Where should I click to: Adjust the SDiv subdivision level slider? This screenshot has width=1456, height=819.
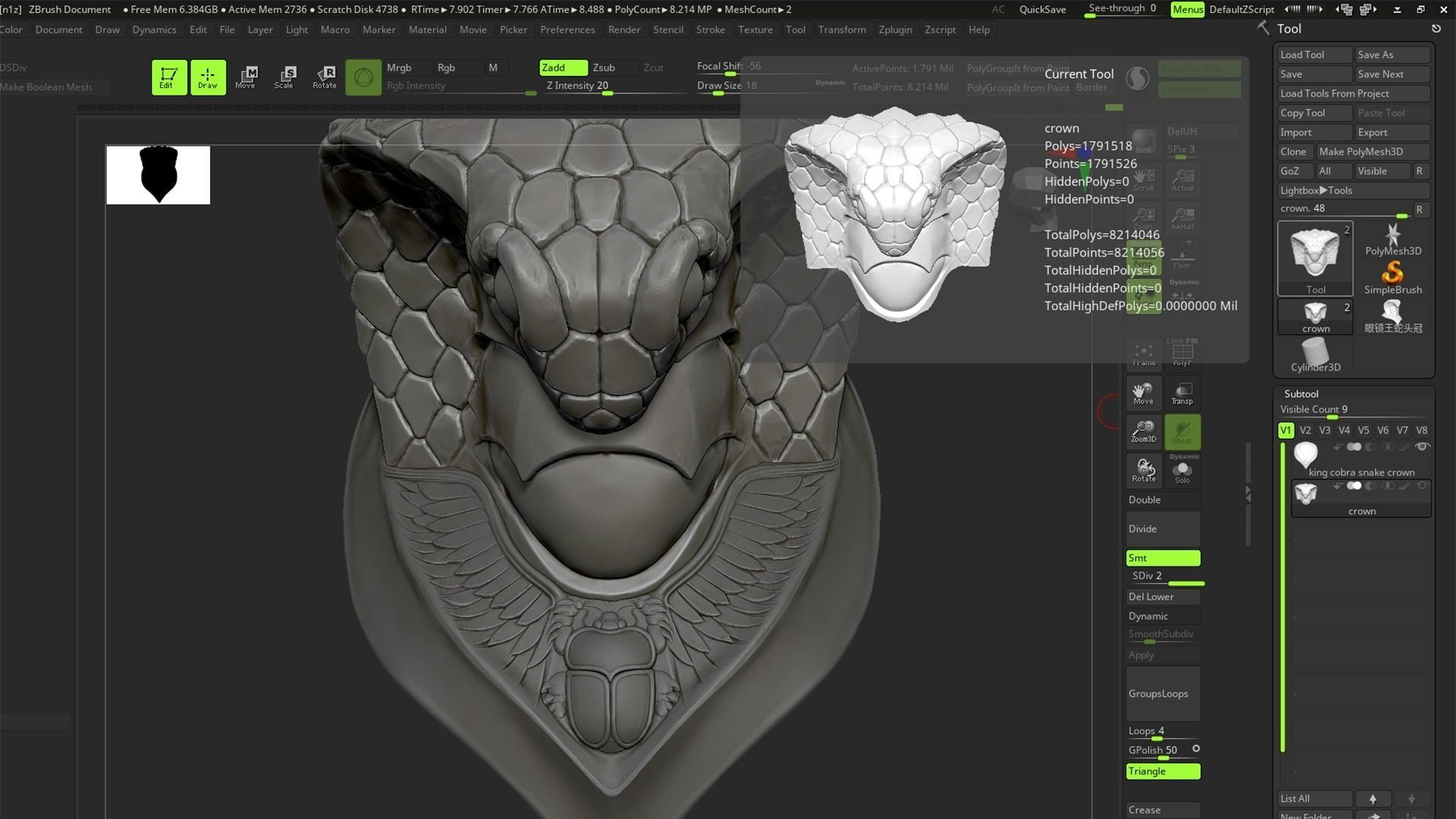(1166, 577)
